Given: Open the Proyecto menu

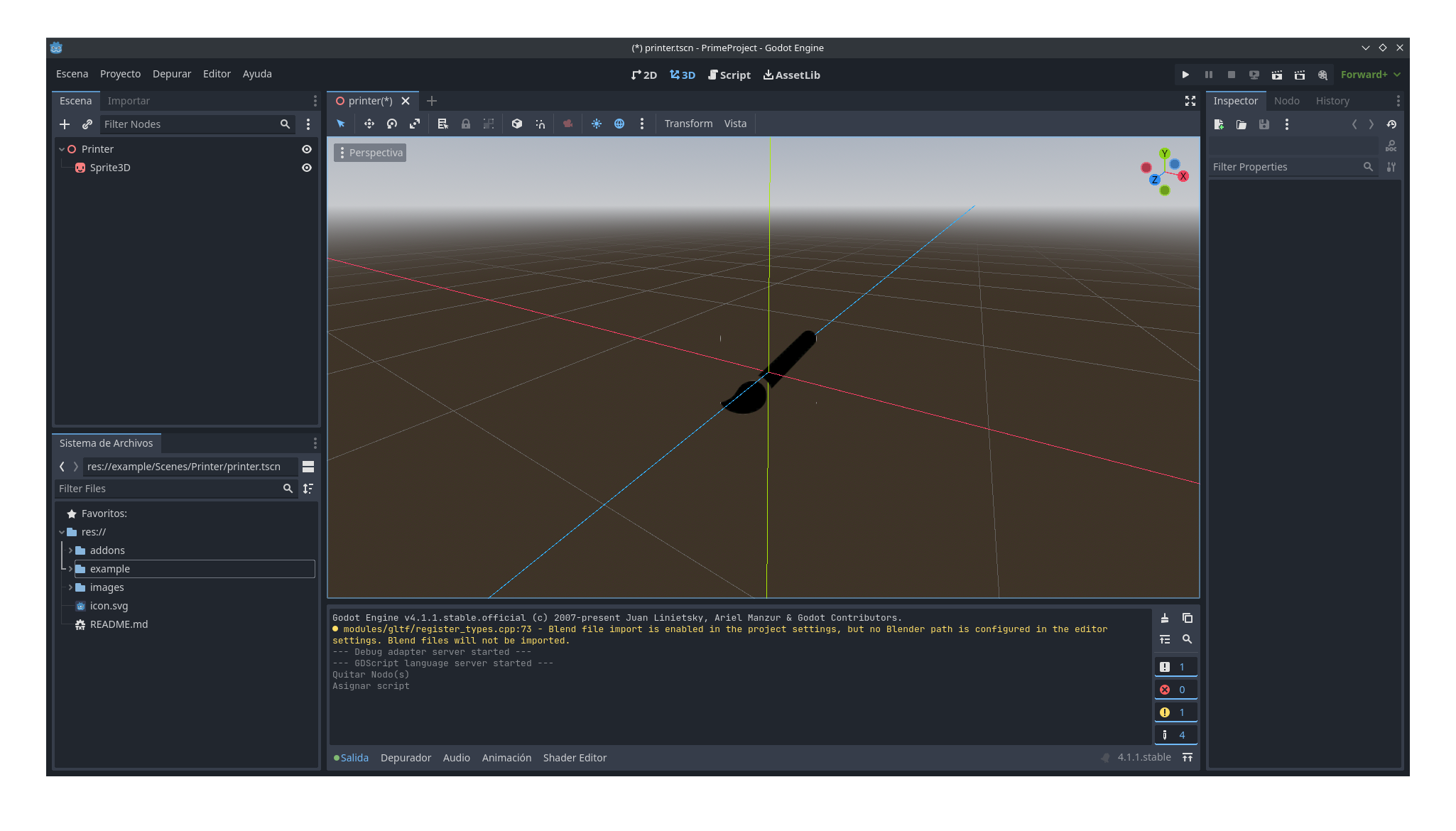Looking at the screenshot, I should coord(120,74).
